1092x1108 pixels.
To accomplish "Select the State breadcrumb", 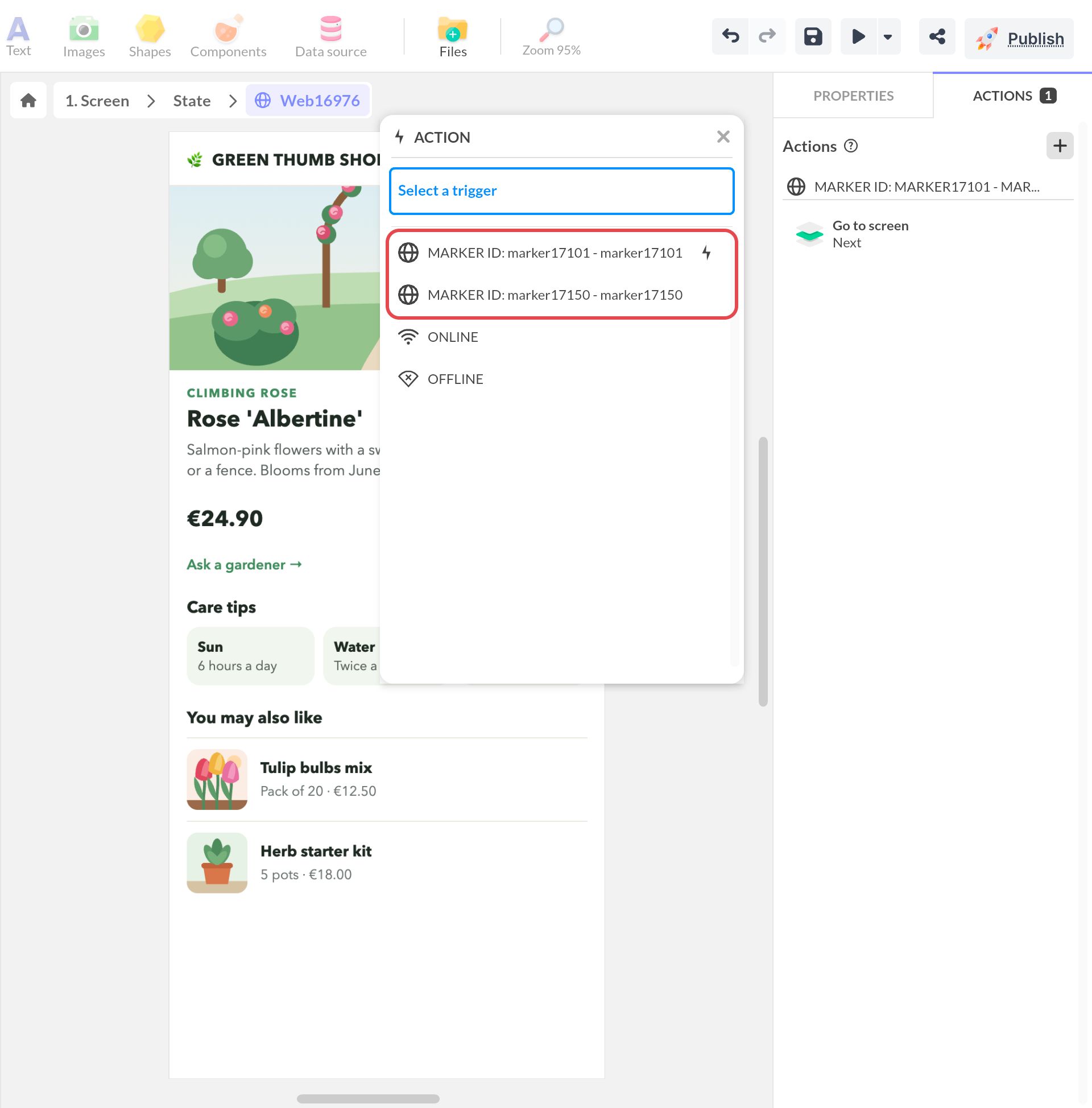I will click(192, 101).
